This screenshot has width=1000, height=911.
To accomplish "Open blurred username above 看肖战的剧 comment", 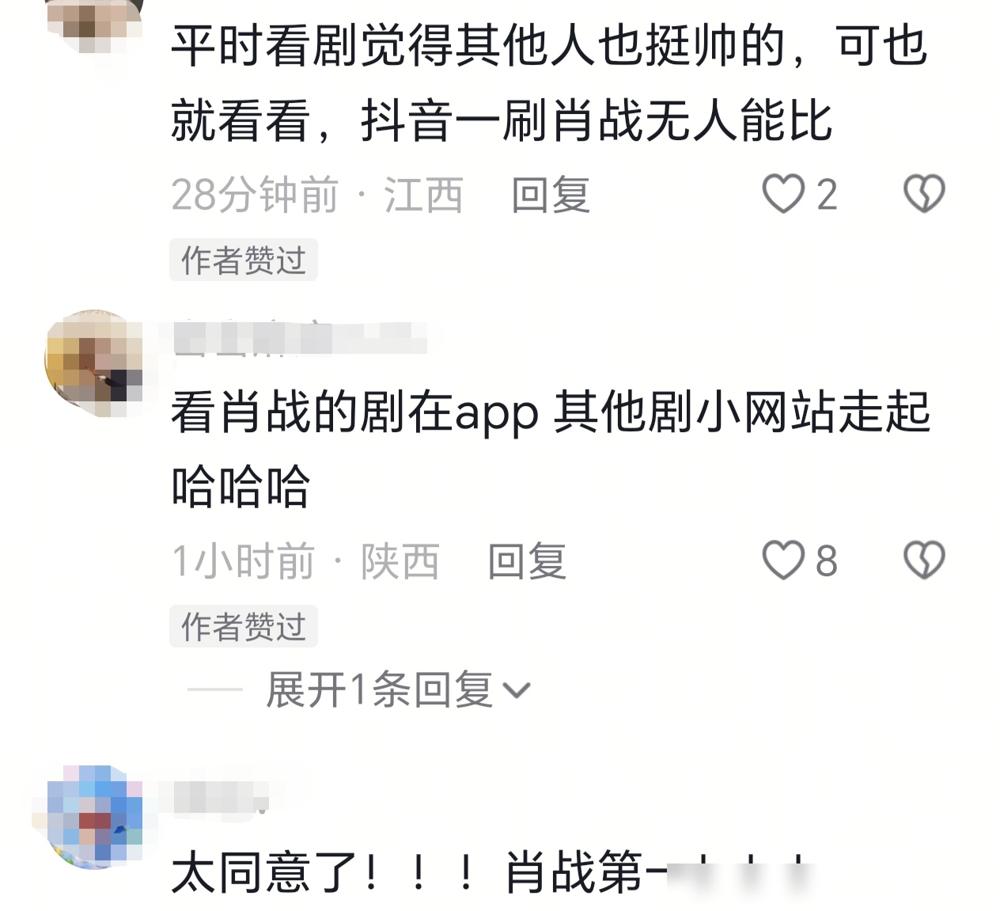I will coord(300,338).
